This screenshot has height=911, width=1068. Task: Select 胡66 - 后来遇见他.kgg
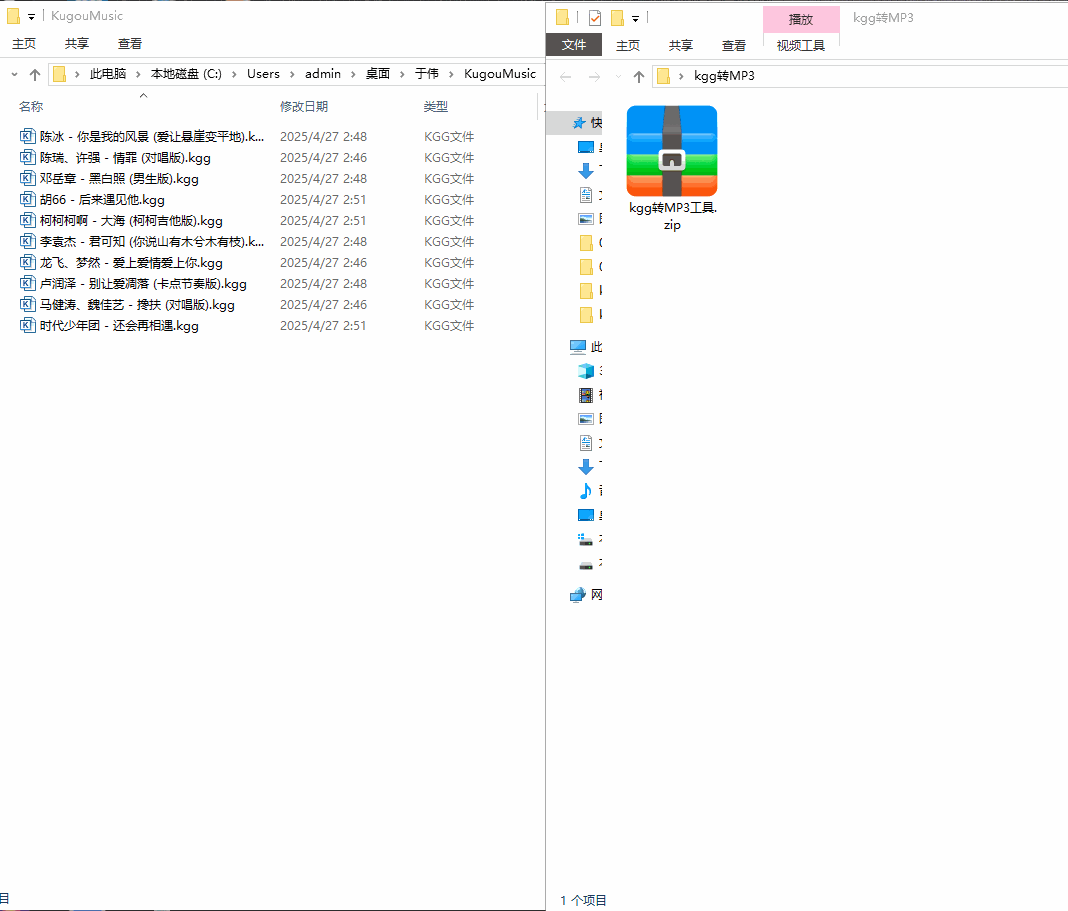102,200
